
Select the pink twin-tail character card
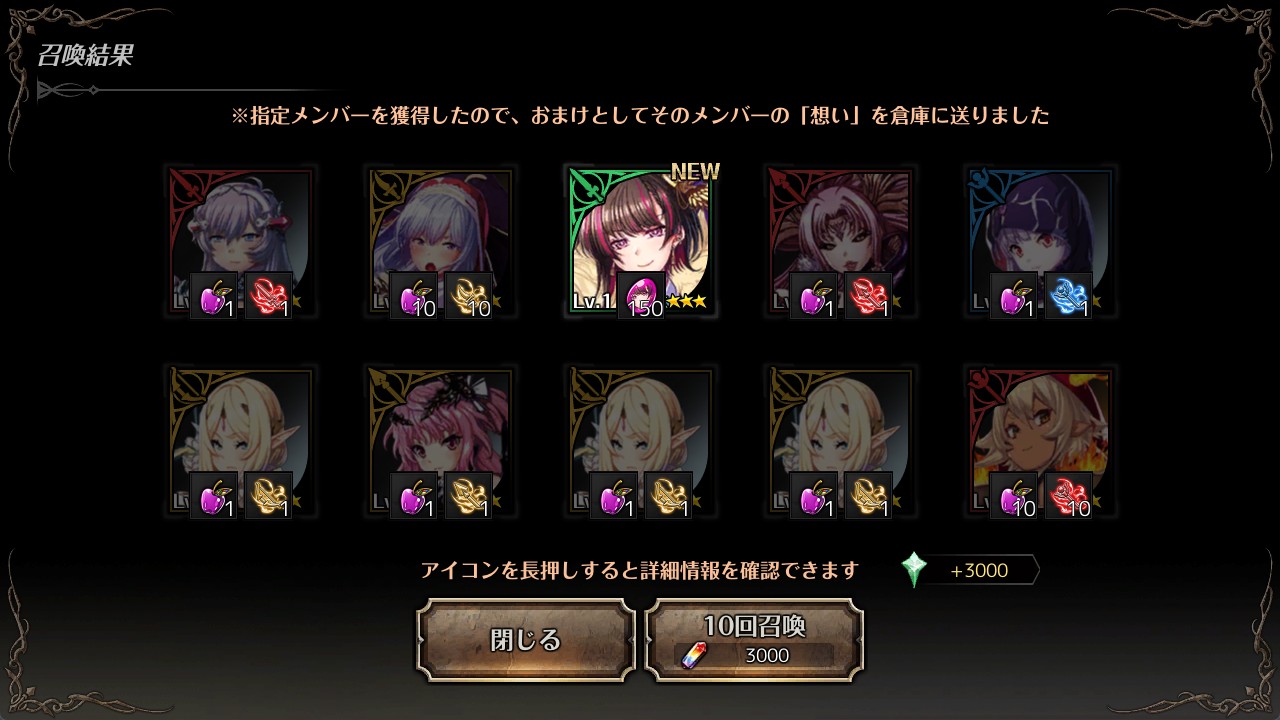tap(440, 441)
